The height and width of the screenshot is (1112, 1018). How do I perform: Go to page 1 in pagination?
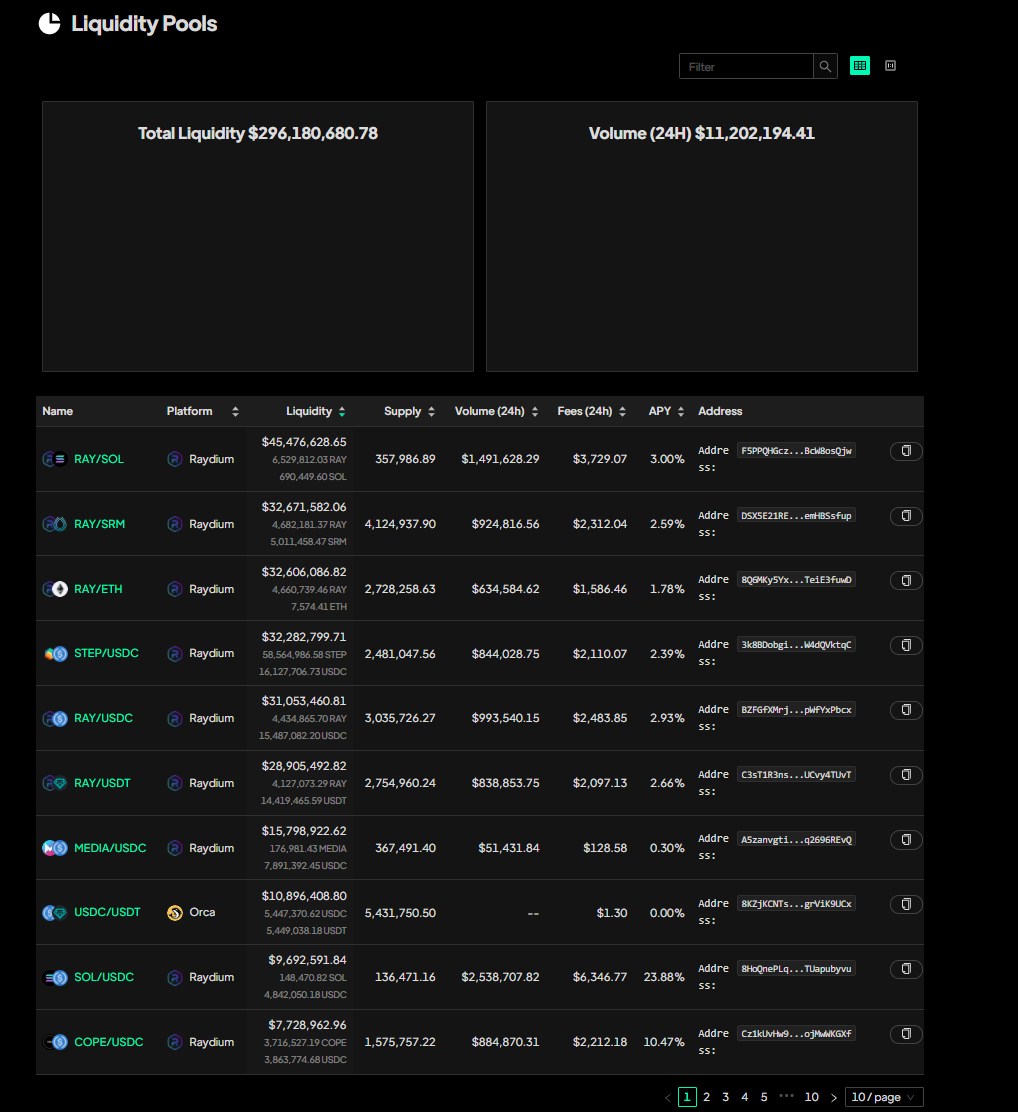point(687,1097)
